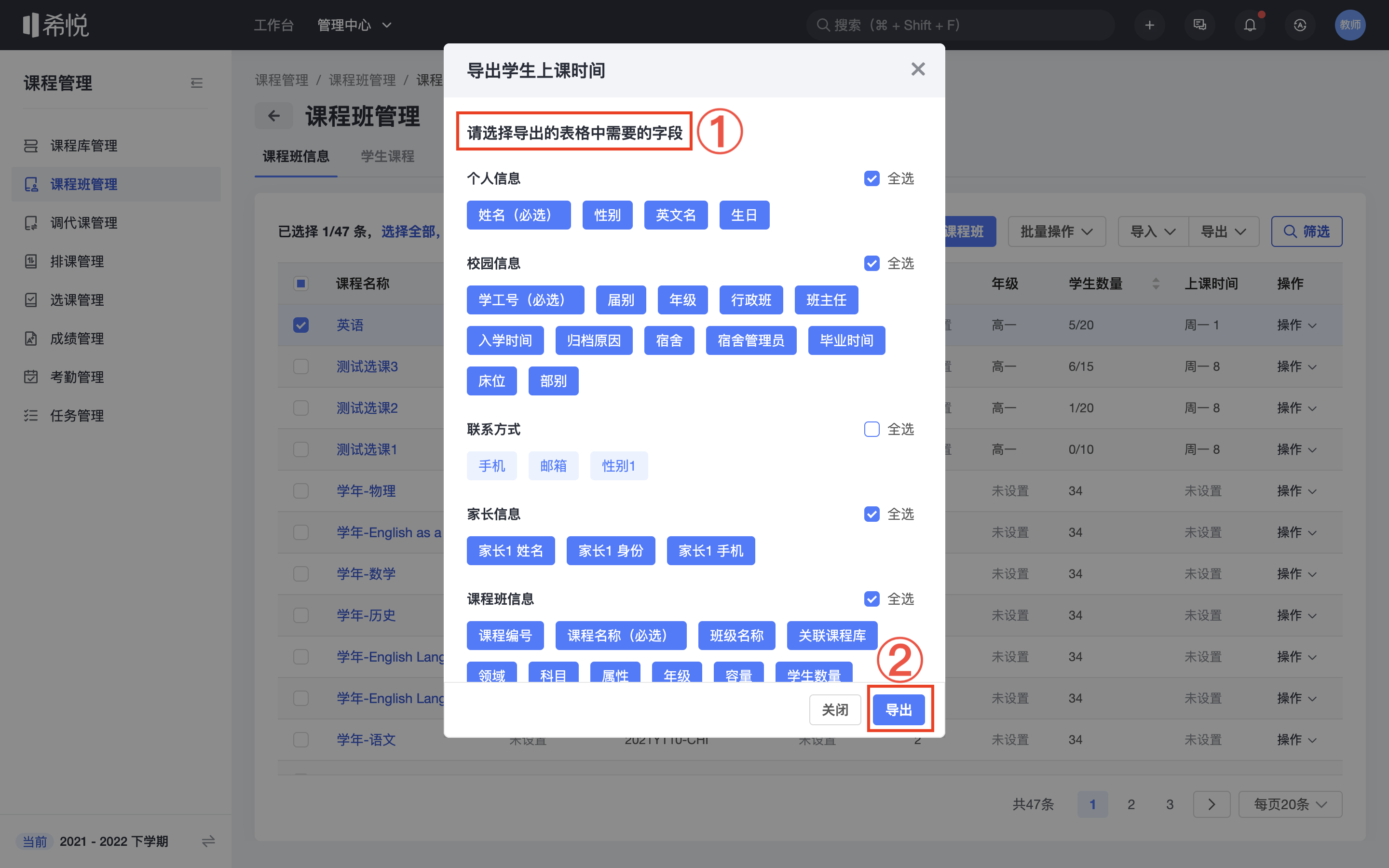Image resolution: width=1389 pixels, height=868 pixels.
Task: Open the 教师 avatar menu
Action: 1350,25
